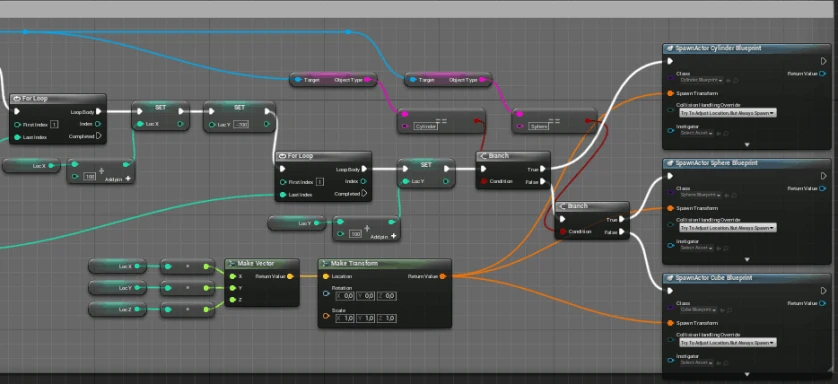Click the 100 field on Loc Y addition node
Image resolution: width=838 pixels, height=384 pixels.
click(x=355, y=234)
